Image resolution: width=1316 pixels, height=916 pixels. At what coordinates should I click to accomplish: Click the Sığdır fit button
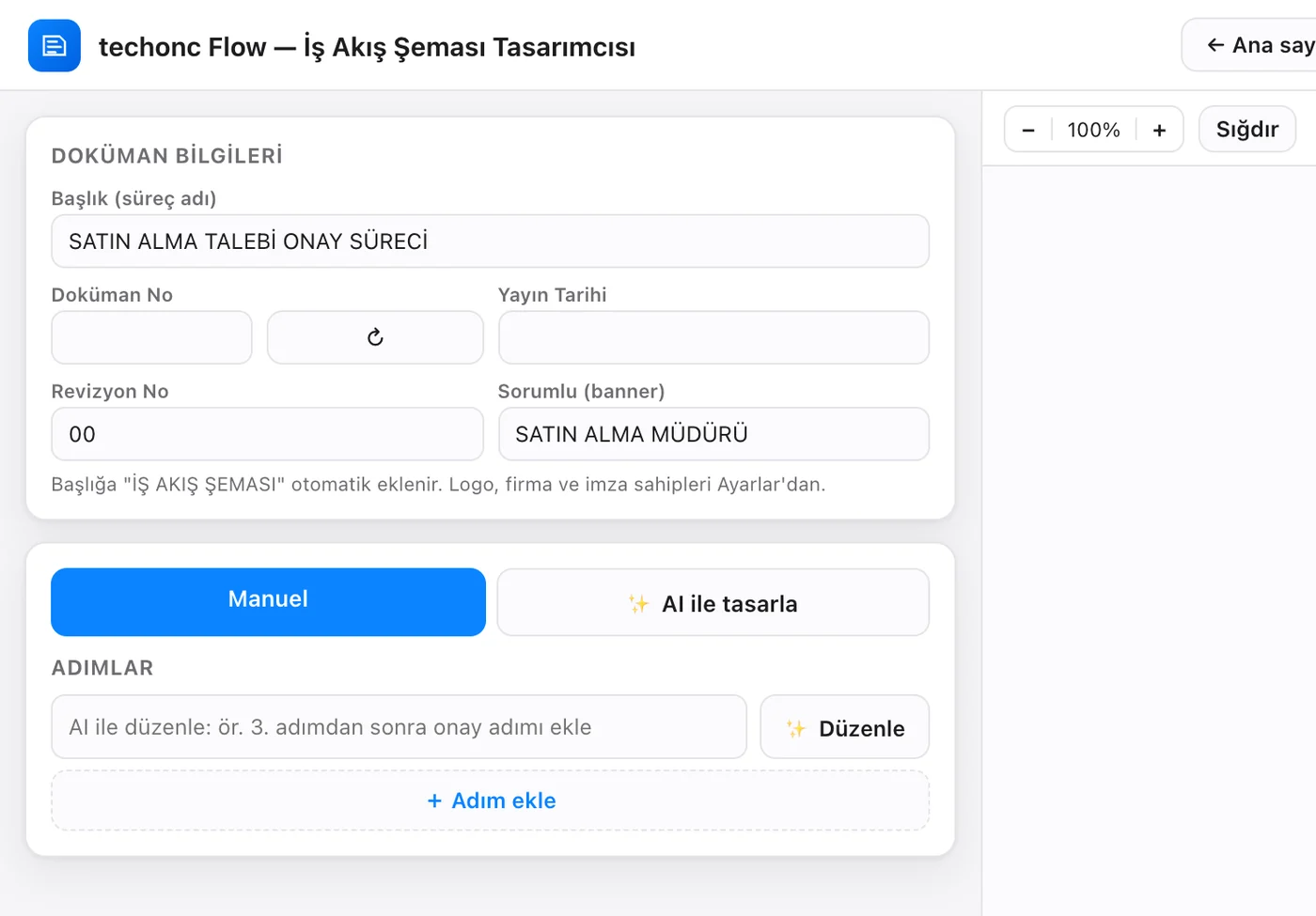(1247, 129)
